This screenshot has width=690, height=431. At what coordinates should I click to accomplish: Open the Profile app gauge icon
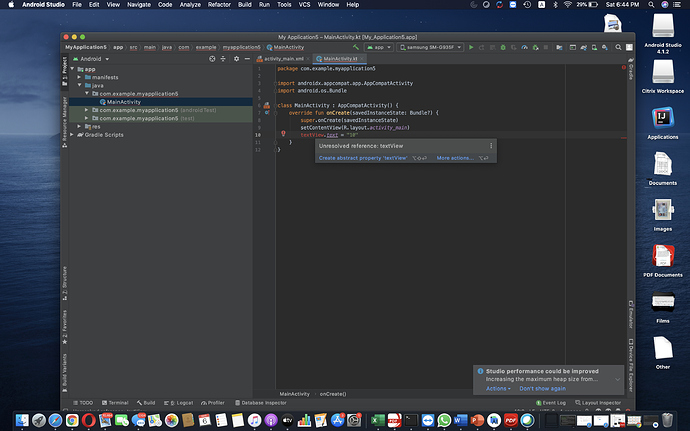[525, 47]
